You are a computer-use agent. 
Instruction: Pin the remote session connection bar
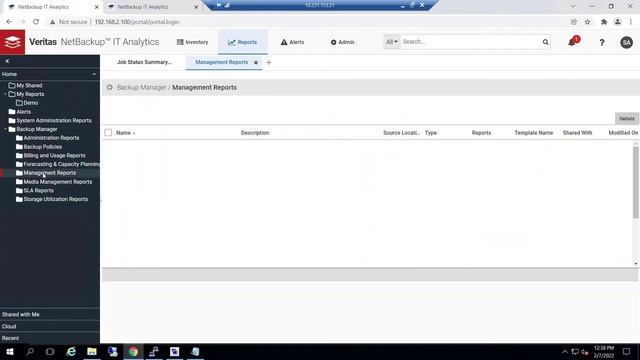pos(219,5)
